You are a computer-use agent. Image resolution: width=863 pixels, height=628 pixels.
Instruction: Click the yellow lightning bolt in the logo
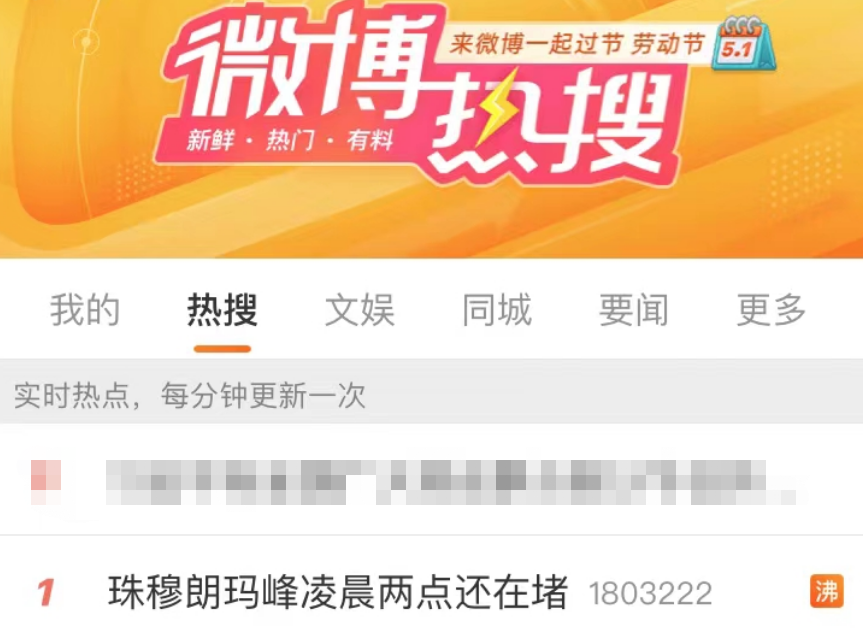pos(500,107)
